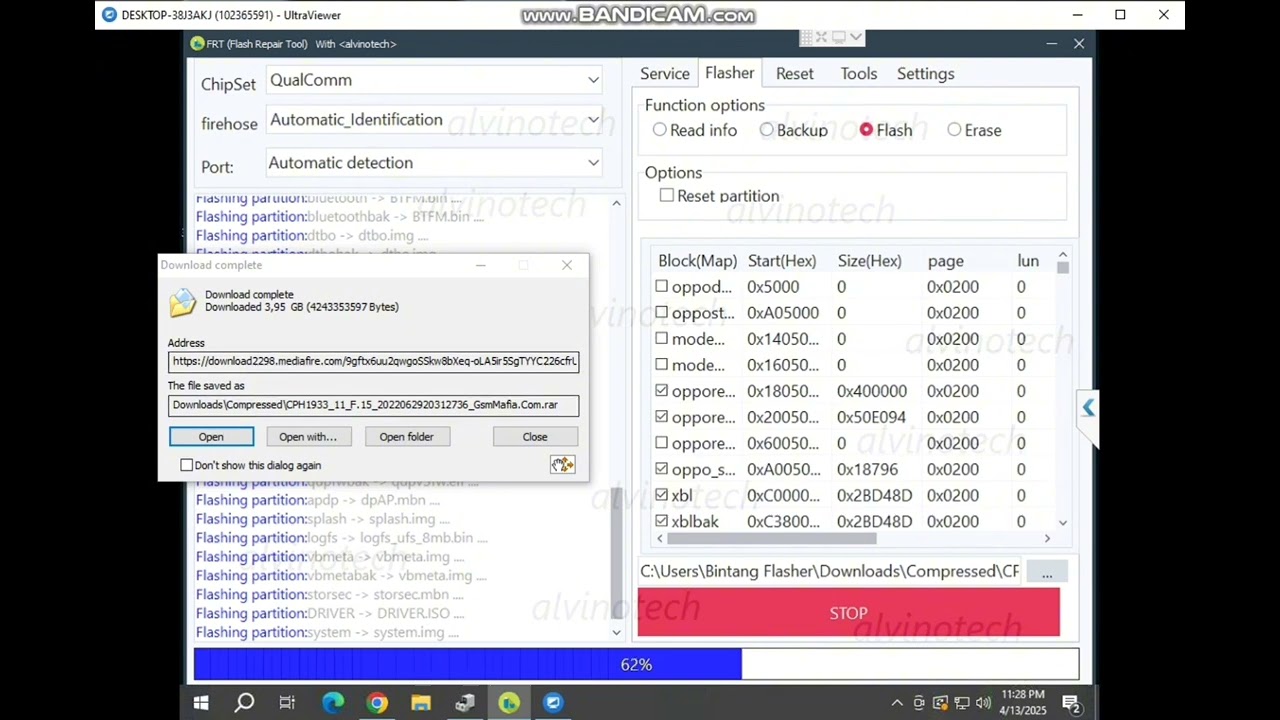Click the download Address URL field
This screenshot has width=1280, height=720.
click(x=373, y=361)
